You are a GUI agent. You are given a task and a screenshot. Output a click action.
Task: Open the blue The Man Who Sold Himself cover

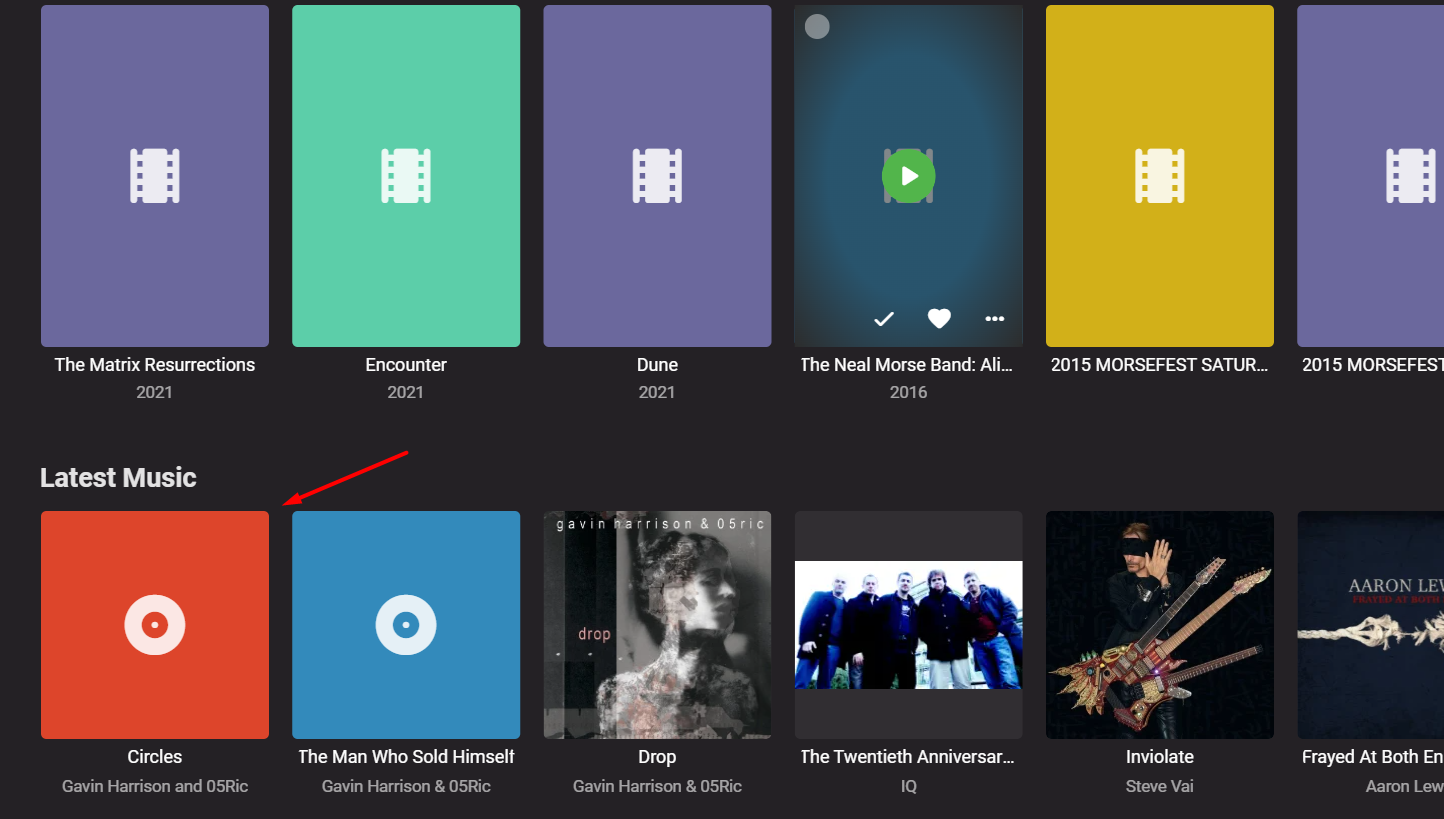click(406, 625)
